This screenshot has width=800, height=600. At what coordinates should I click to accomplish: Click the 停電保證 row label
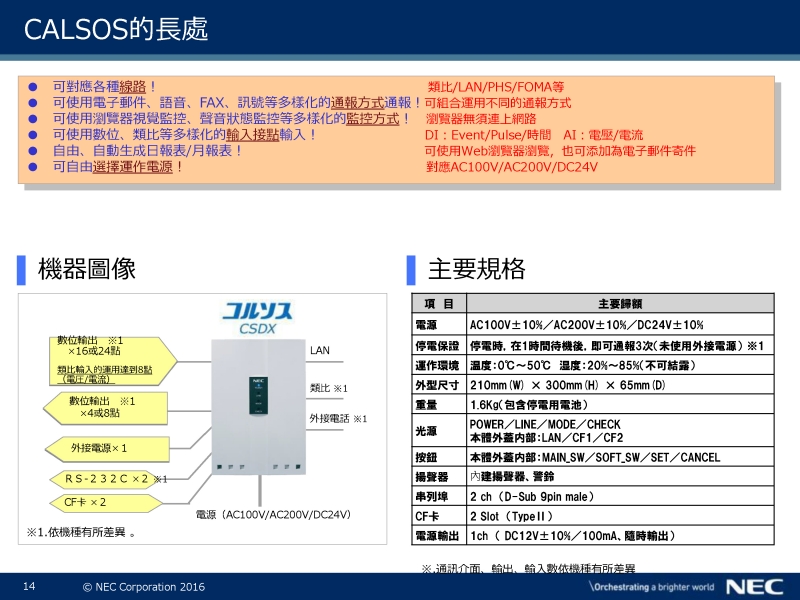point(439,346)
